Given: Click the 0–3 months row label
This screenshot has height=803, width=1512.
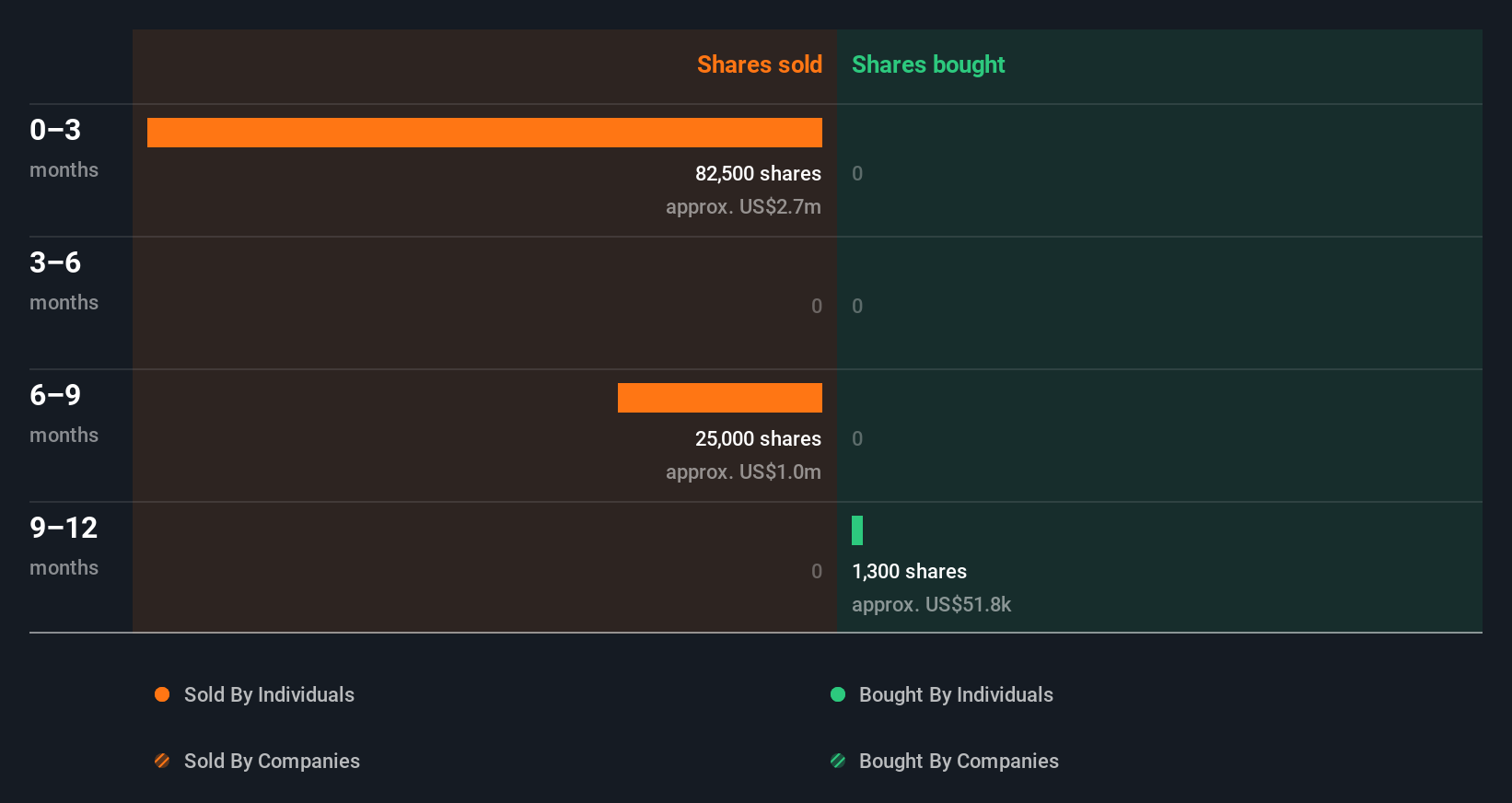Looking at the screenshot, I should (x=64, y=148).
